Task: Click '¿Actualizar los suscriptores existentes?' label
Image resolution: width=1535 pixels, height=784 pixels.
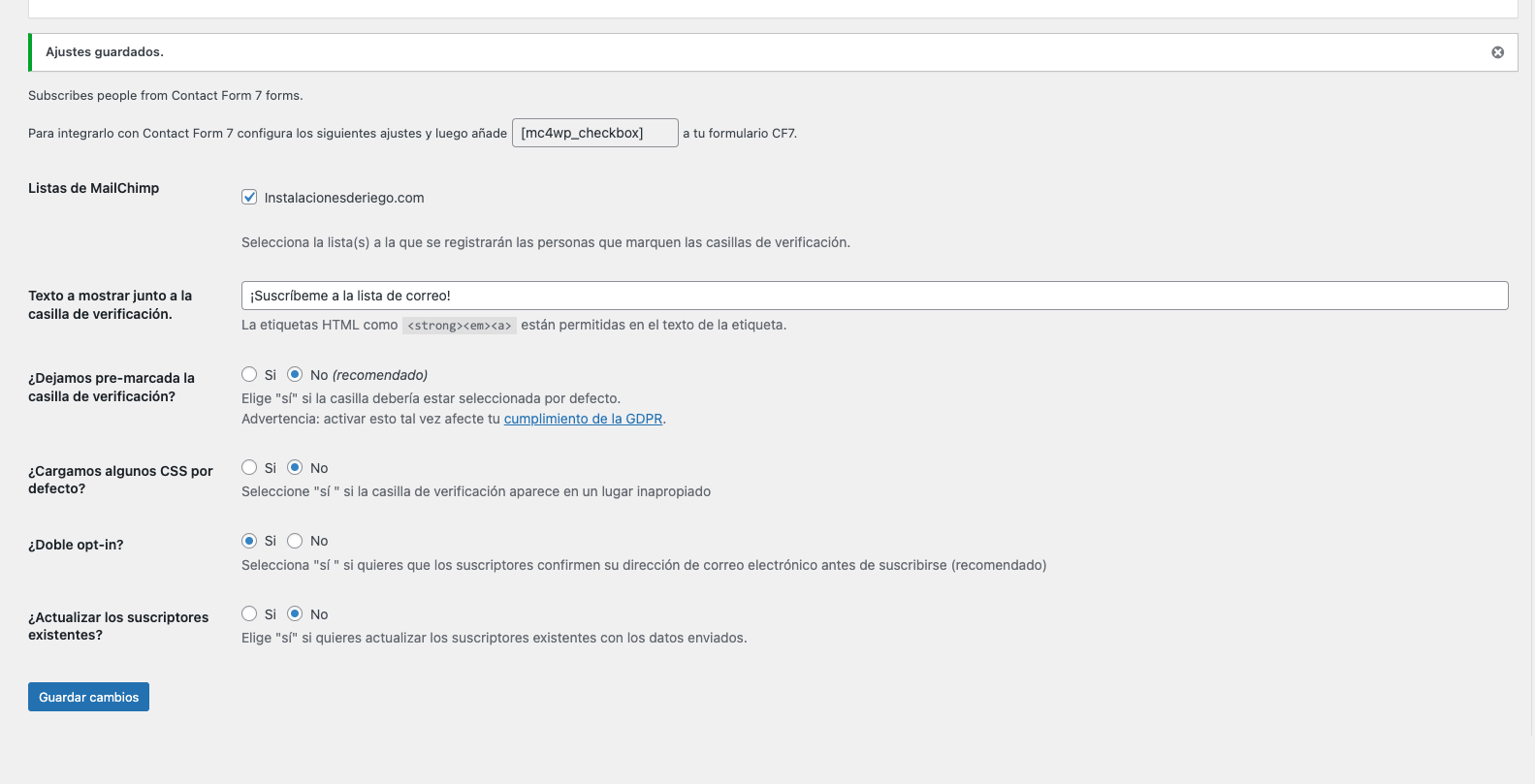Action: pos(118,626)
